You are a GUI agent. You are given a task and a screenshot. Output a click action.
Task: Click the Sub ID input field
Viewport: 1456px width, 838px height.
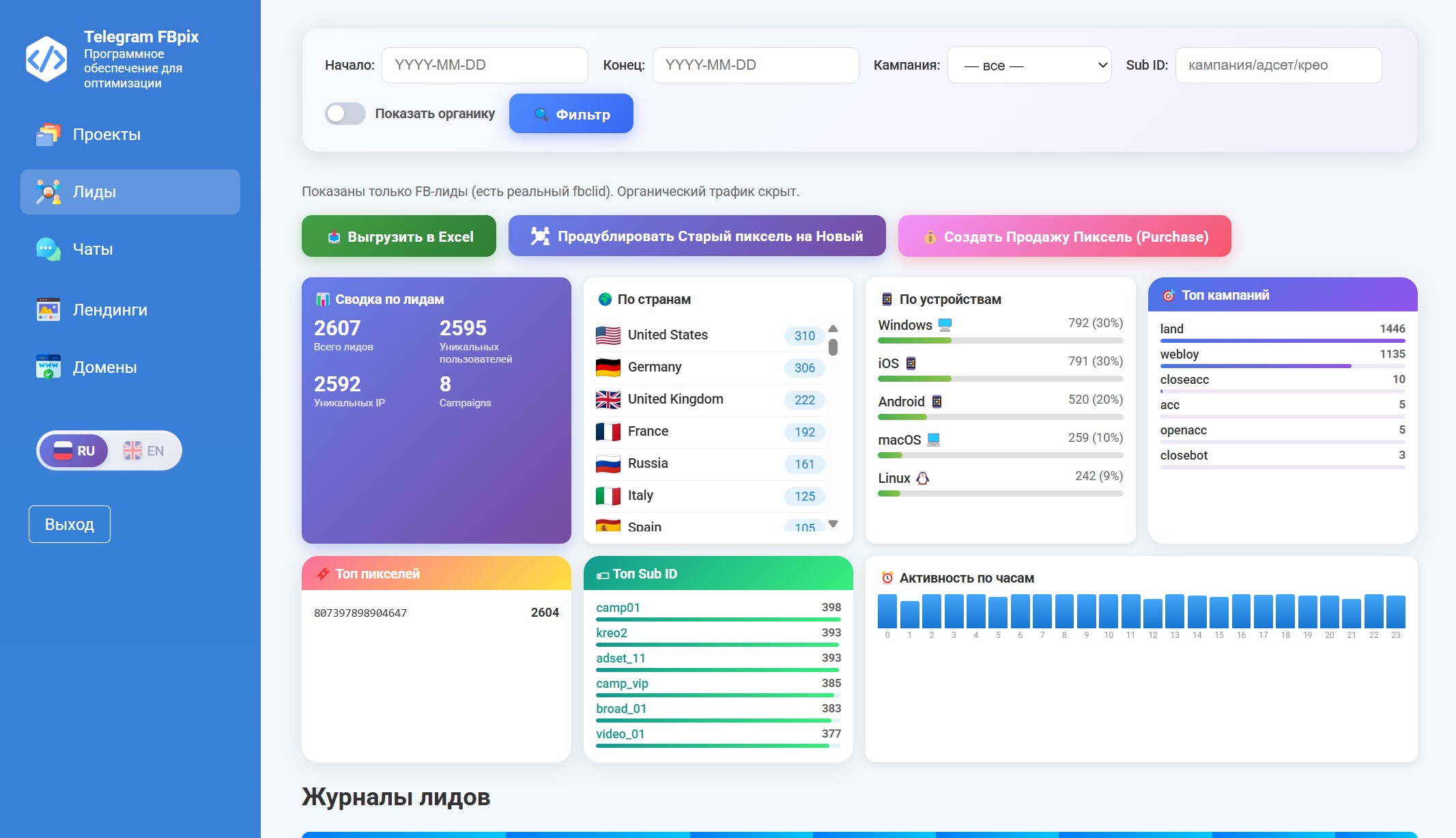(1279, 66)
